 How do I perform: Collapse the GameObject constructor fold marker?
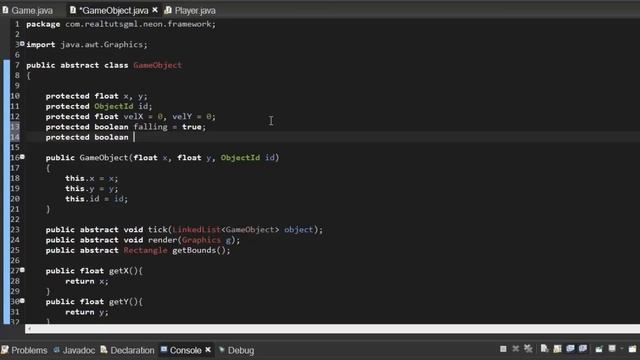(22, 156)
